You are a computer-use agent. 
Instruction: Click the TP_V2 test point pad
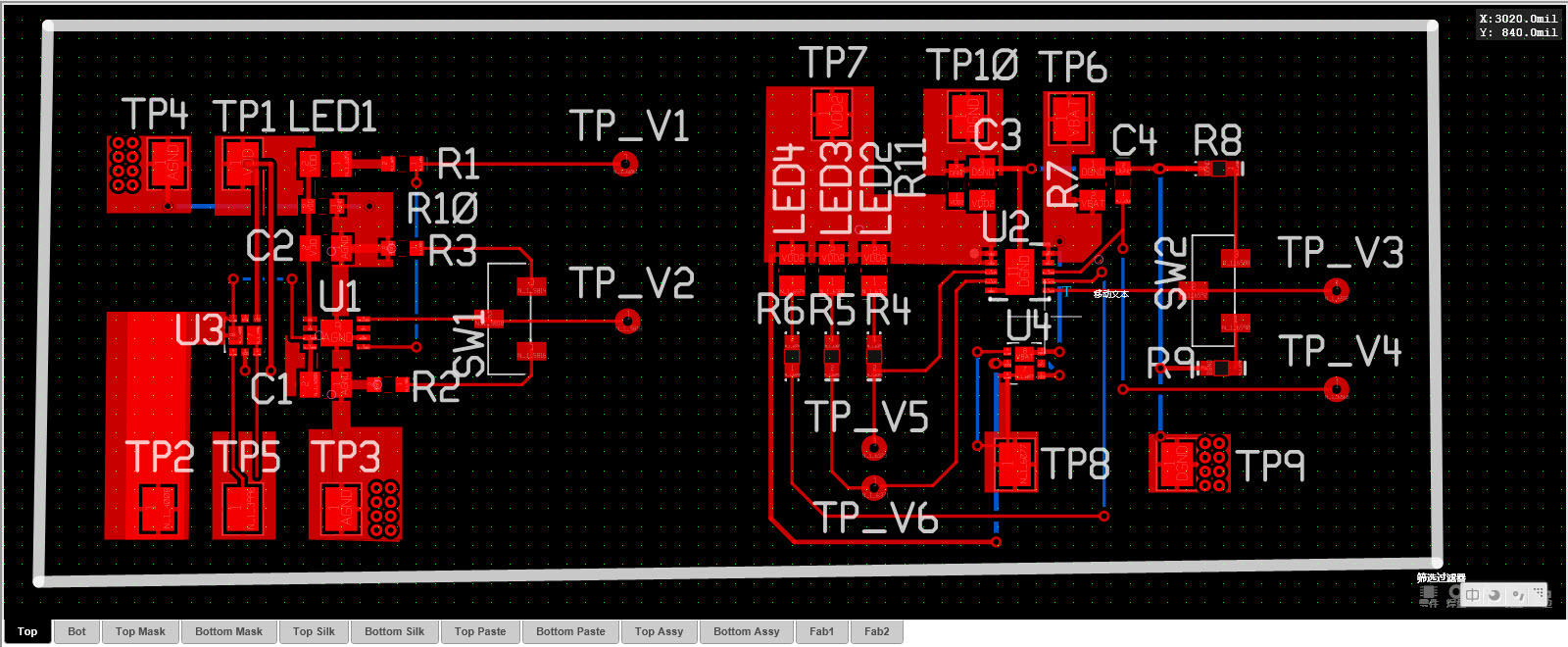[628, 321]
